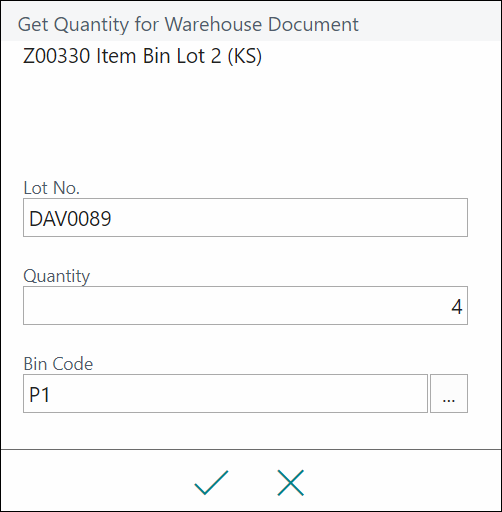Click the Z00330 Item Bin Lot 2 heading
The height and width of the screenshot is (512, 502).
tap(142, 56)
